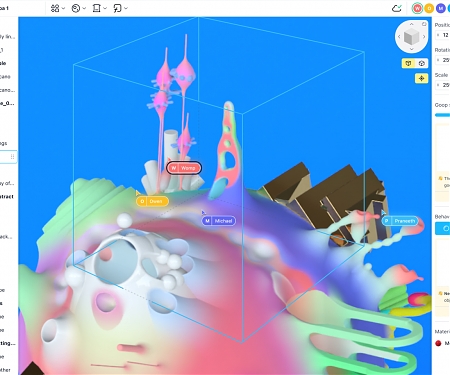Select the purple M collaborator avatar
The width and height of the screenshot is (450, 375).
[441, 8]
